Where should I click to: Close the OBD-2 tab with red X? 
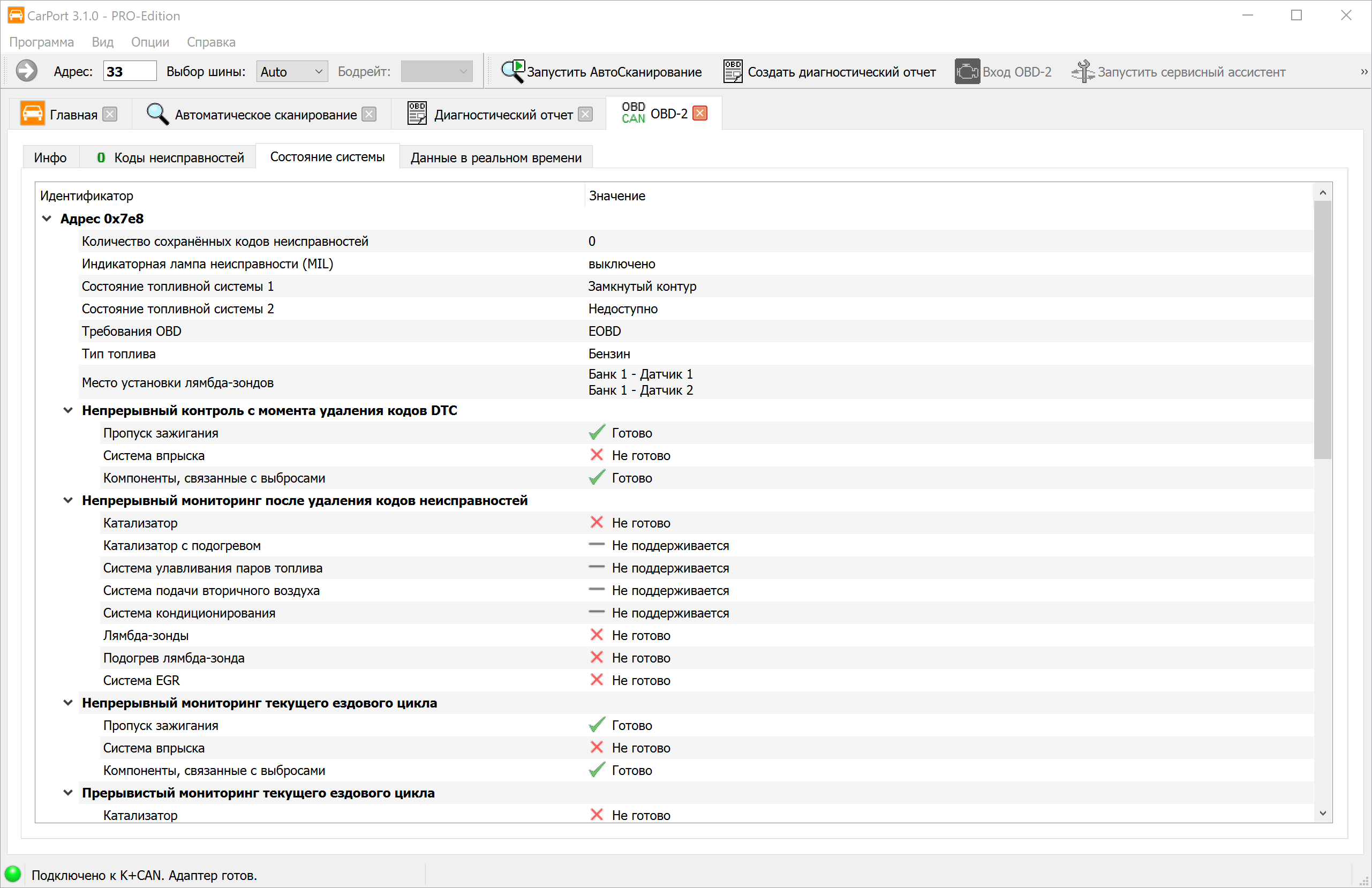click(700, 113)
